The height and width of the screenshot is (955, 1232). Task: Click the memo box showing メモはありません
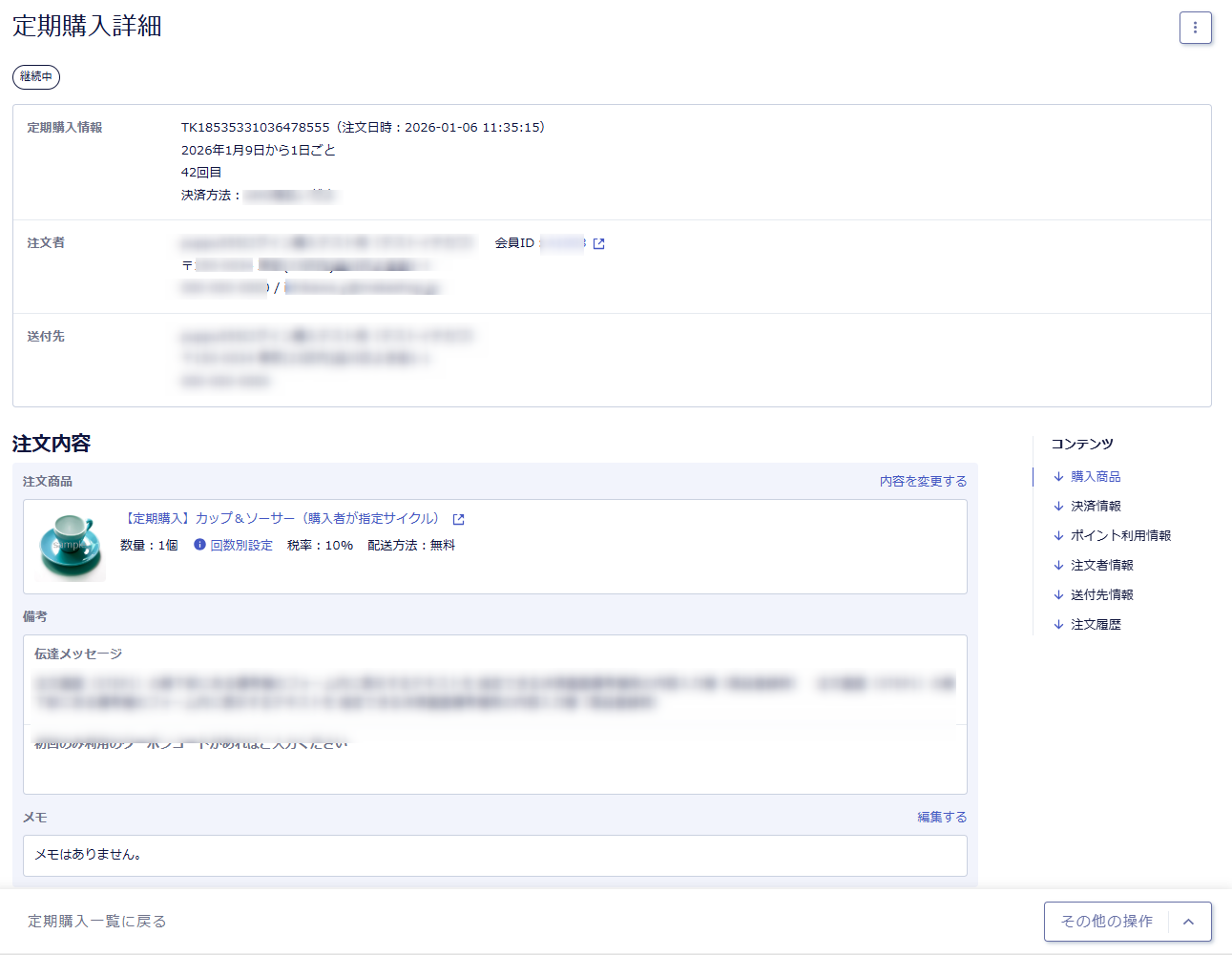494,856
